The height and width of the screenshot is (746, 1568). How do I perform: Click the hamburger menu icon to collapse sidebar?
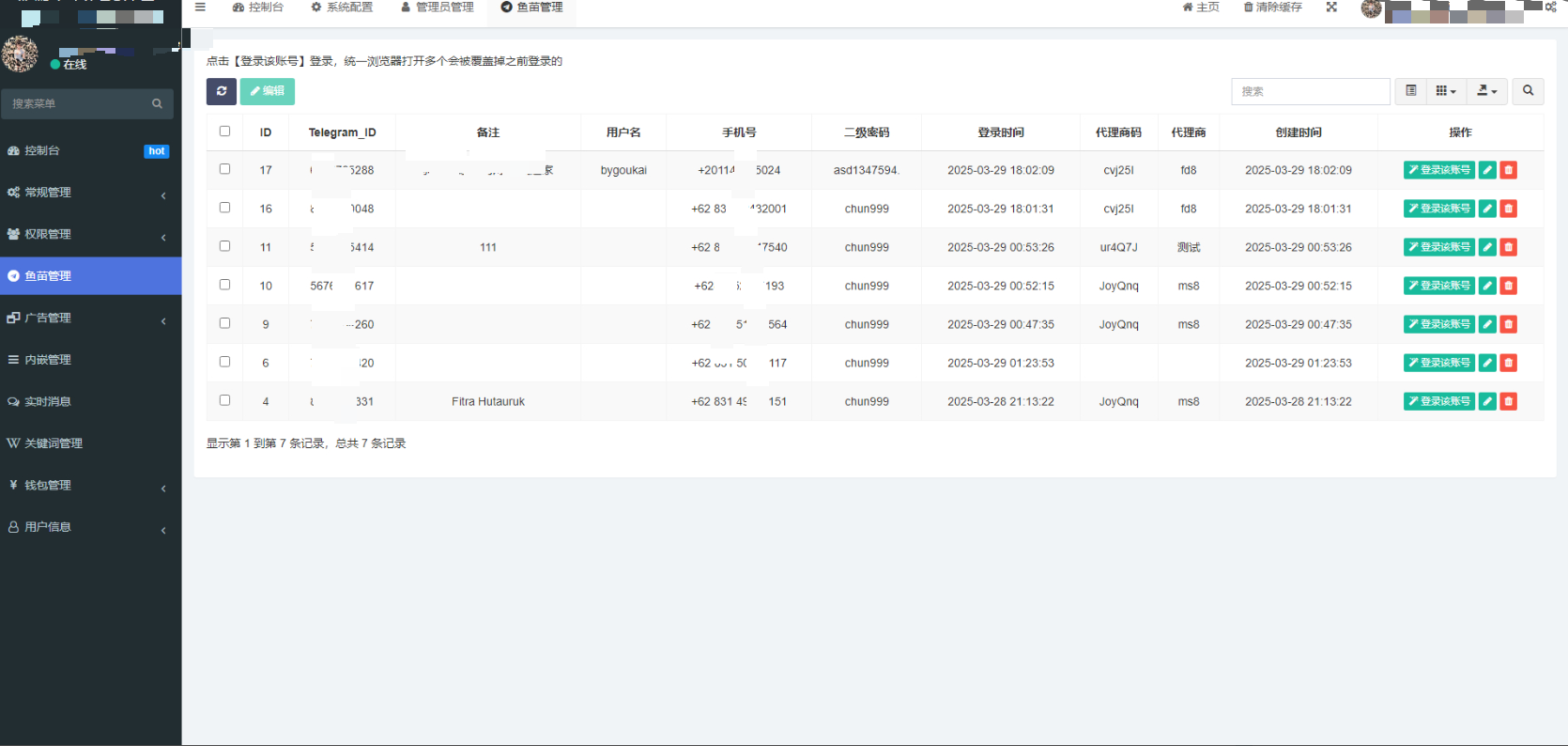[200, 8]
